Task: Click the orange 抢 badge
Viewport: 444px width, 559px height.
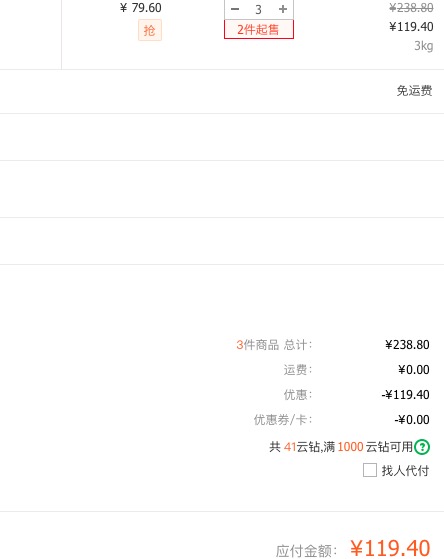Action: pyautogui.click(x=150, y=30)
